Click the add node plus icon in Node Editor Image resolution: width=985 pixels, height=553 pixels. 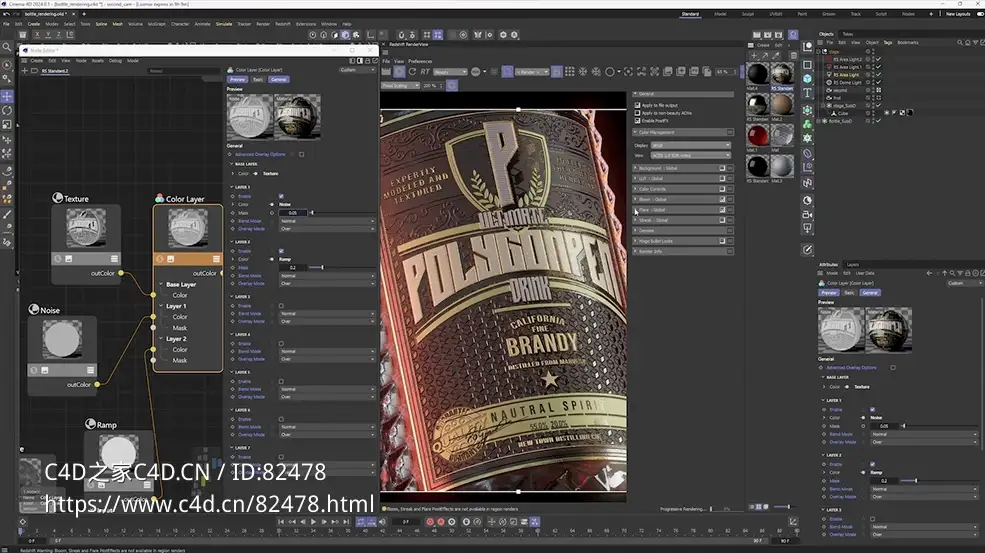(25, 71)
